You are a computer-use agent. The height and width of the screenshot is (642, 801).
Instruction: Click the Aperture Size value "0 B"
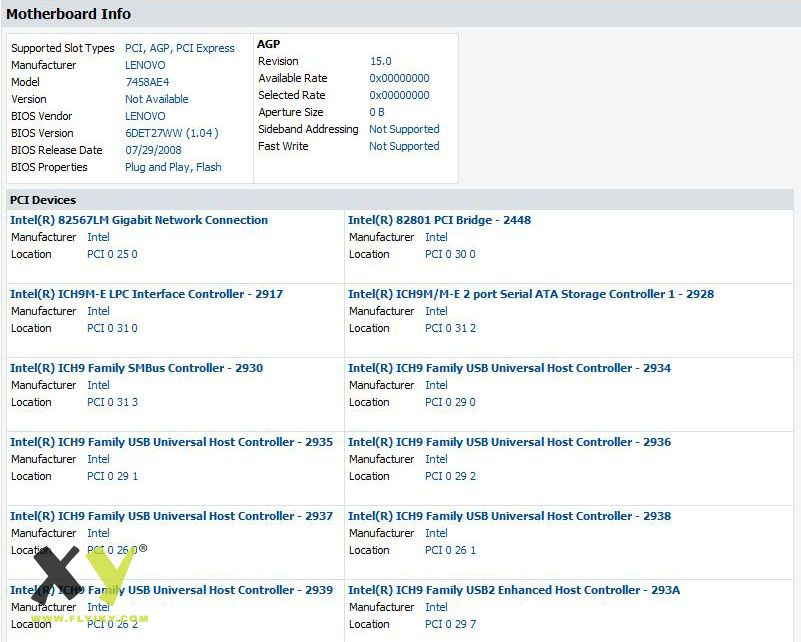(x=377, y=112)
